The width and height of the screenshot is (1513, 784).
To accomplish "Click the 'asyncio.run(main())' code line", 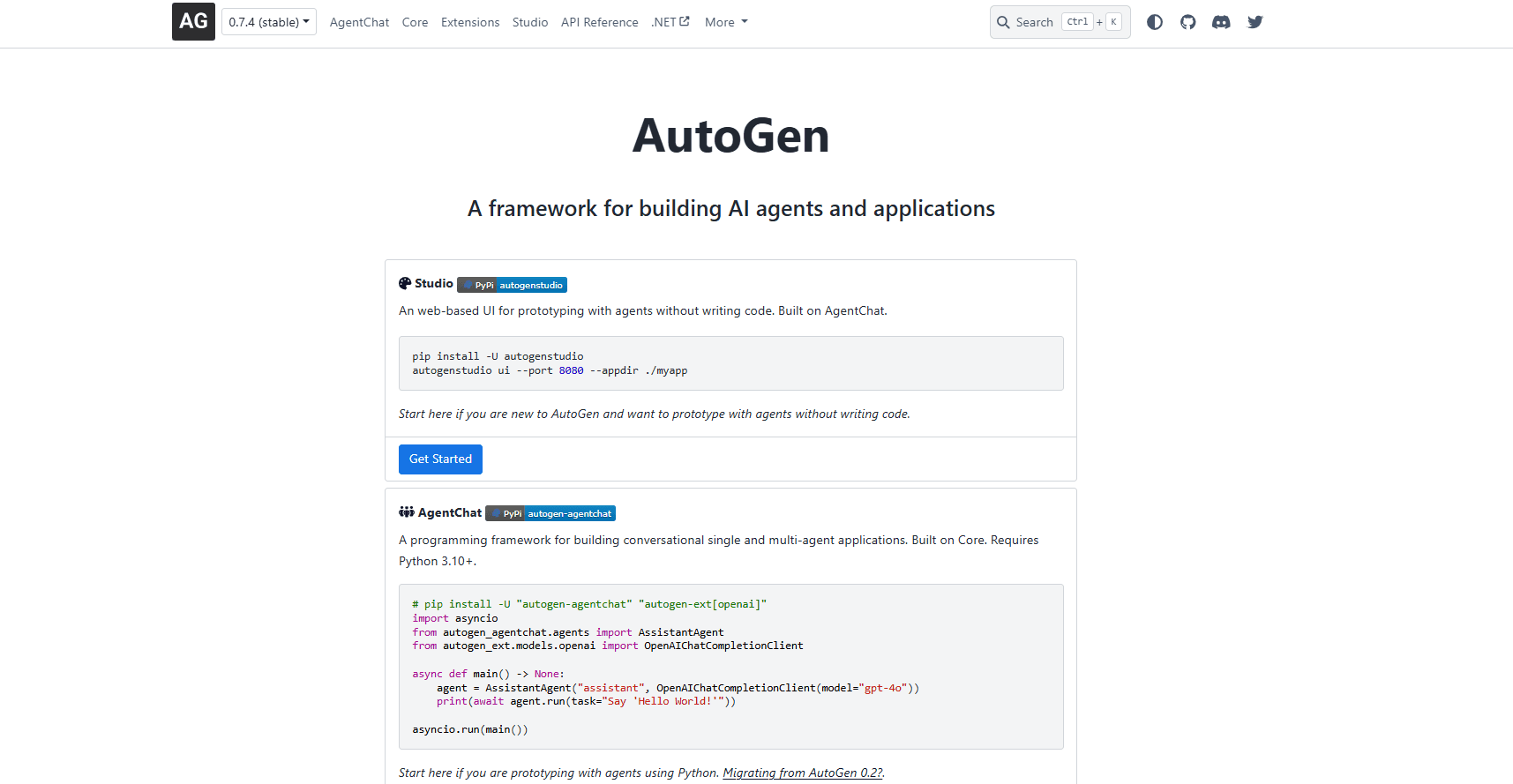I will 470,729.
